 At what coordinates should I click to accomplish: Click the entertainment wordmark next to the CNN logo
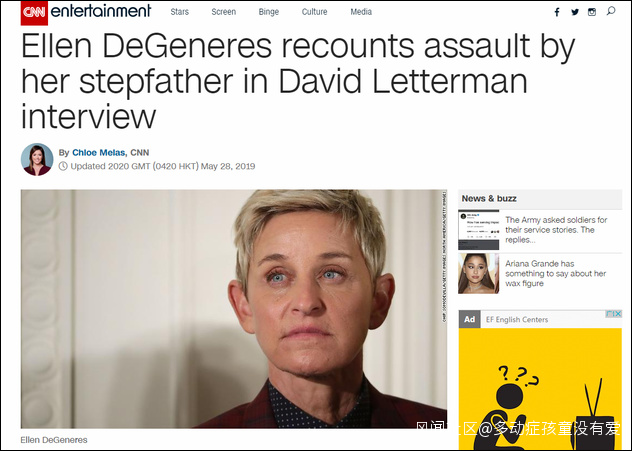101,11
